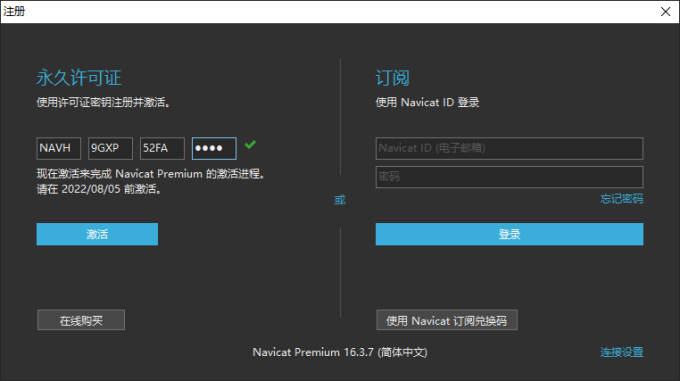Focus the NAVH license key field

[x=59, y=148]
